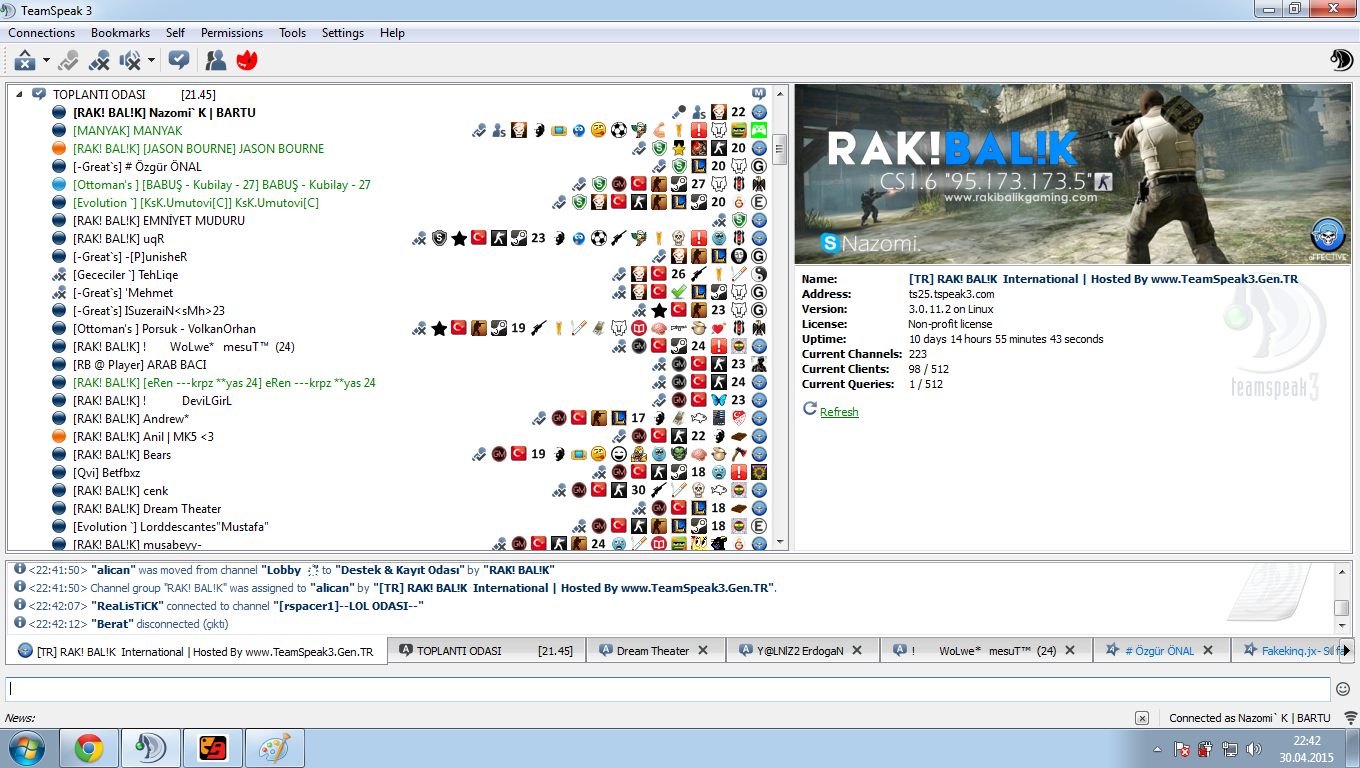Show hidden system tray icons
1360x768 pixels.
point(1157,748)
